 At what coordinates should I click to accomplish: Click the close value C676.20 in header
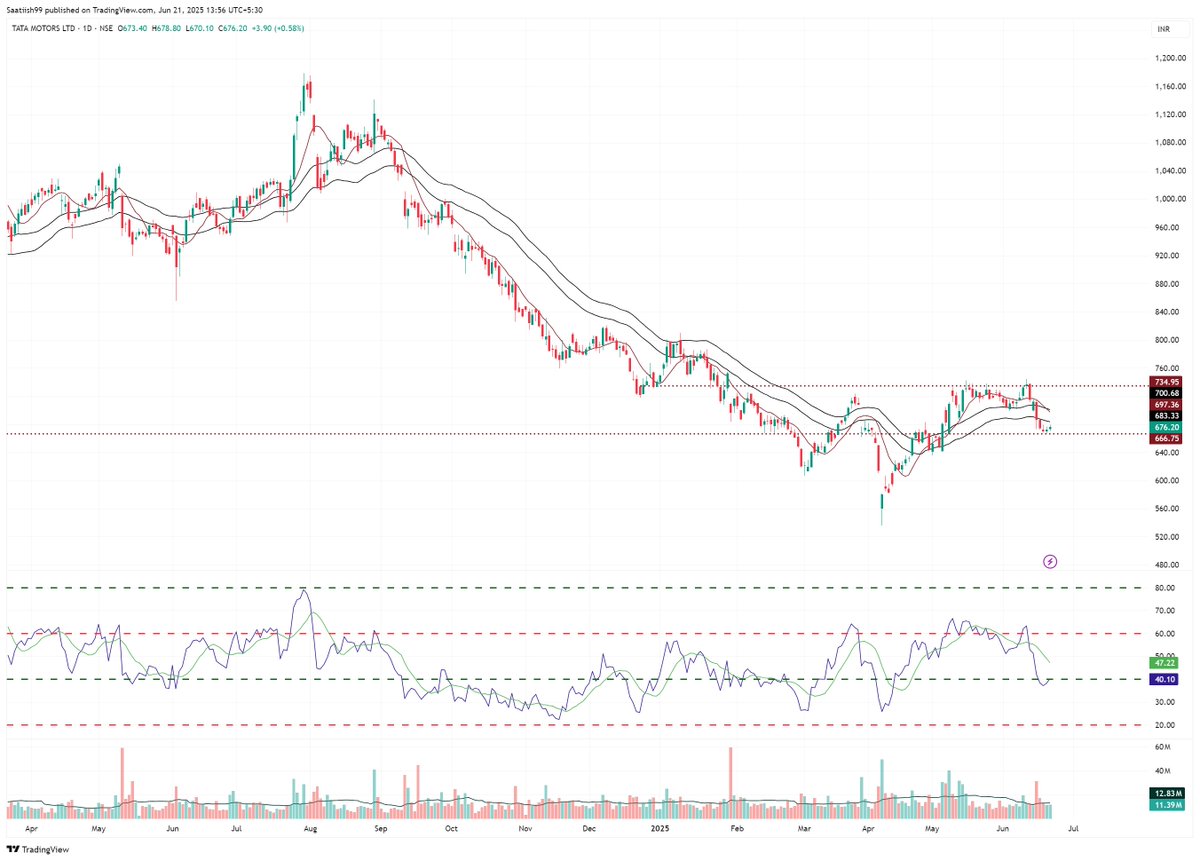coord(233,28)
